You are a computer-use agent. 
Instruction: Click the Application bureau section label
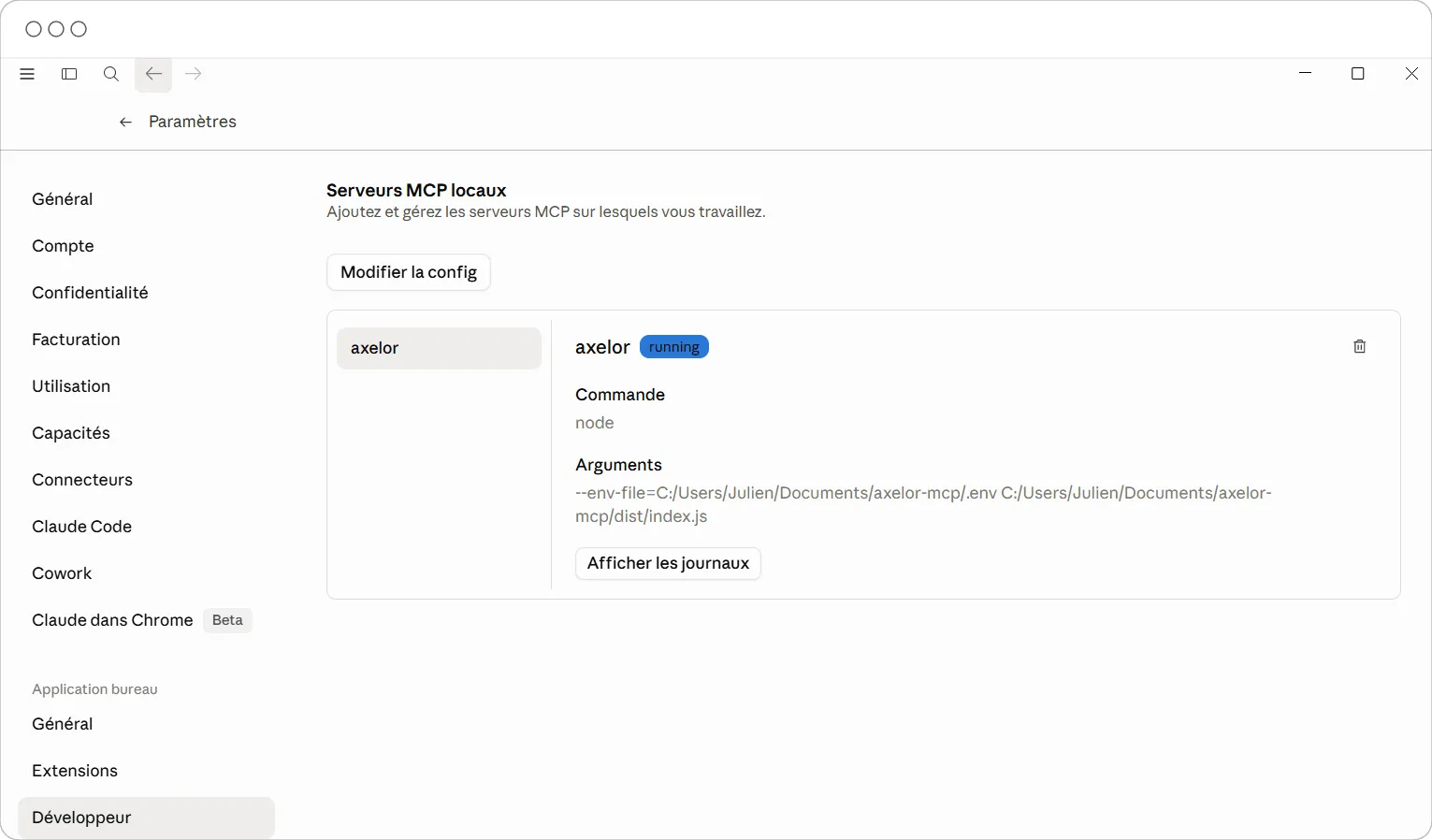[x=94, y=689]
